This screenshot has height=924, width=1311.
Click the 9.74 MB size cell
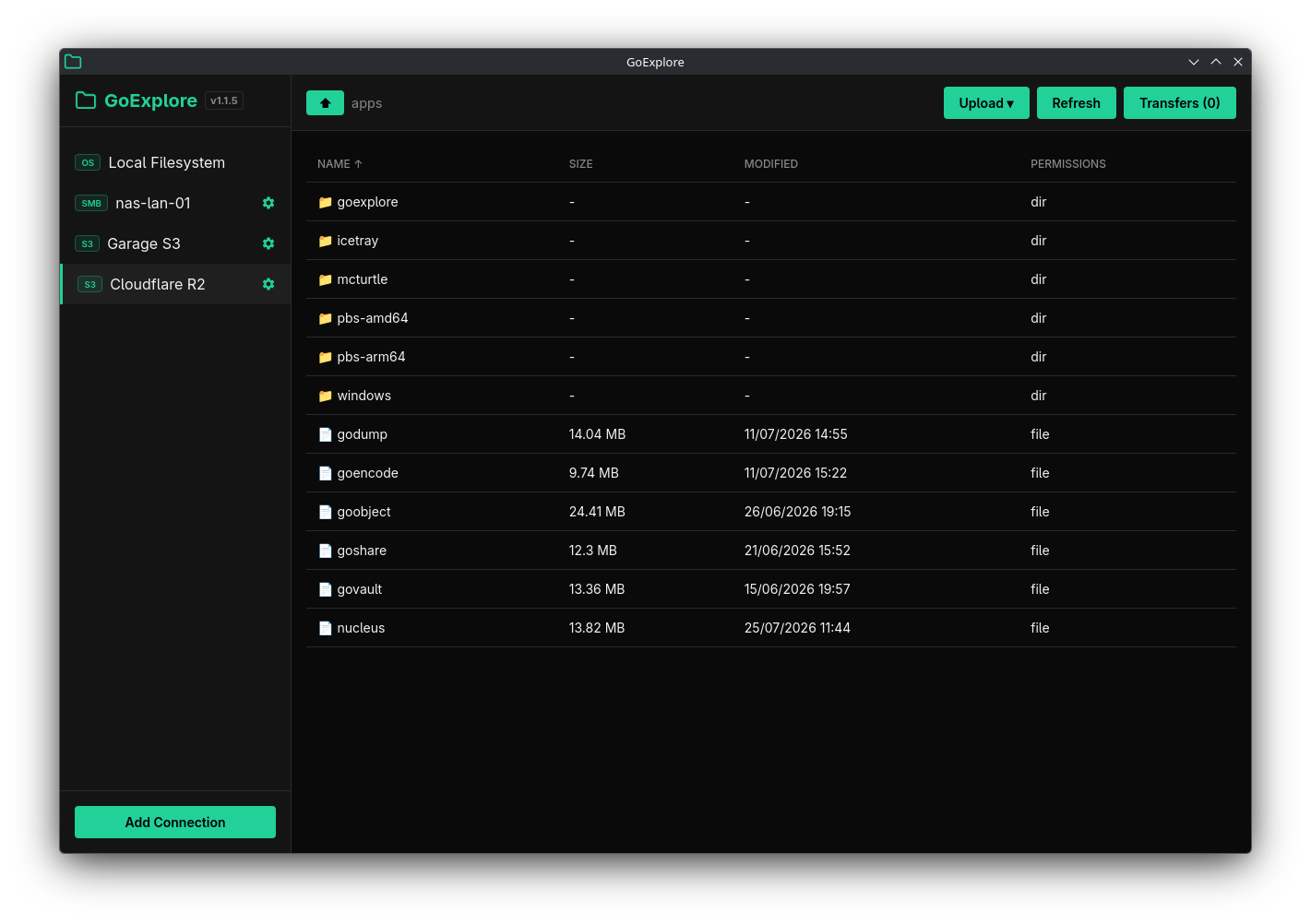click(594, 473)
